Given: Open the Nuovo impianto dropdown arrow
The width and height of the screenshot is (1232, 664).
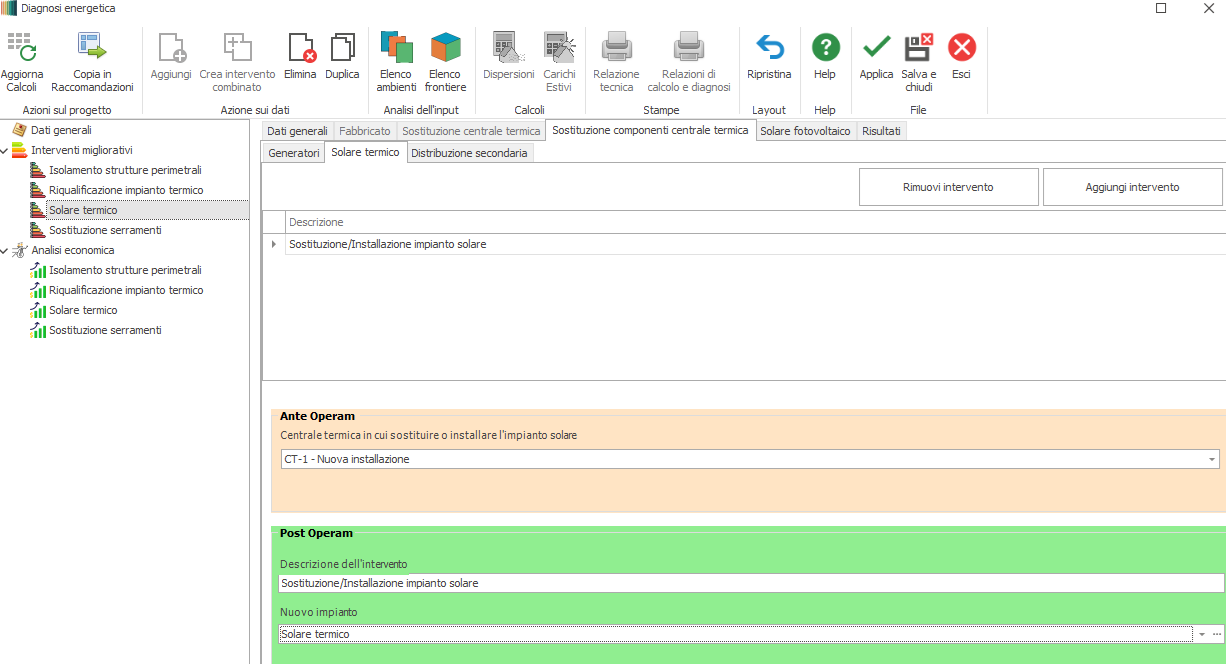Looking at the screenshot, I should pyautogui.click(x=1202, y=635).
